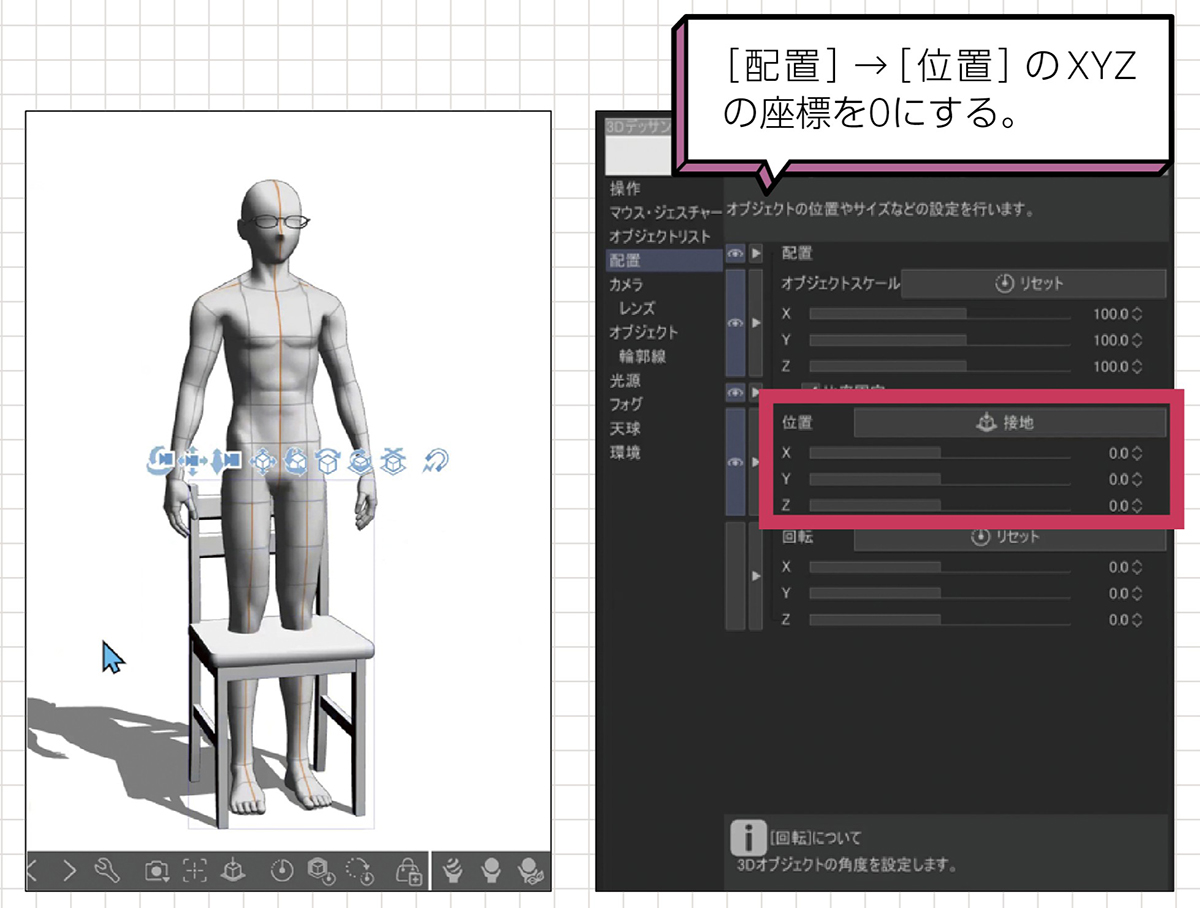1200x908 pixels.
Task: Click the wrench settings icon in the object launcher
Action: [105, 870]
